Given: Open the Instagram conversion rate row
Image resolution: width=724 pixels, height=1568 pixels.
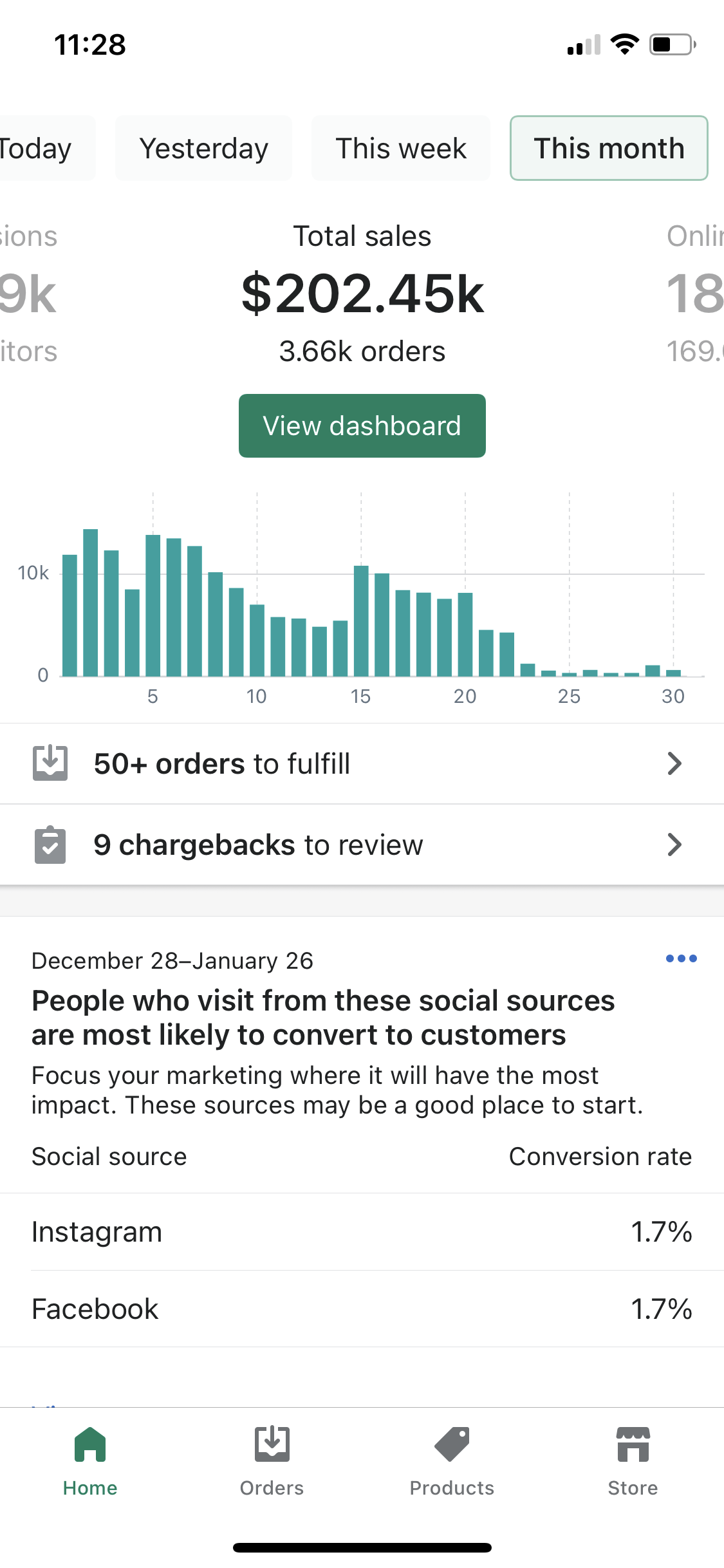Looking at the screenshot, I should (362, 1232).
